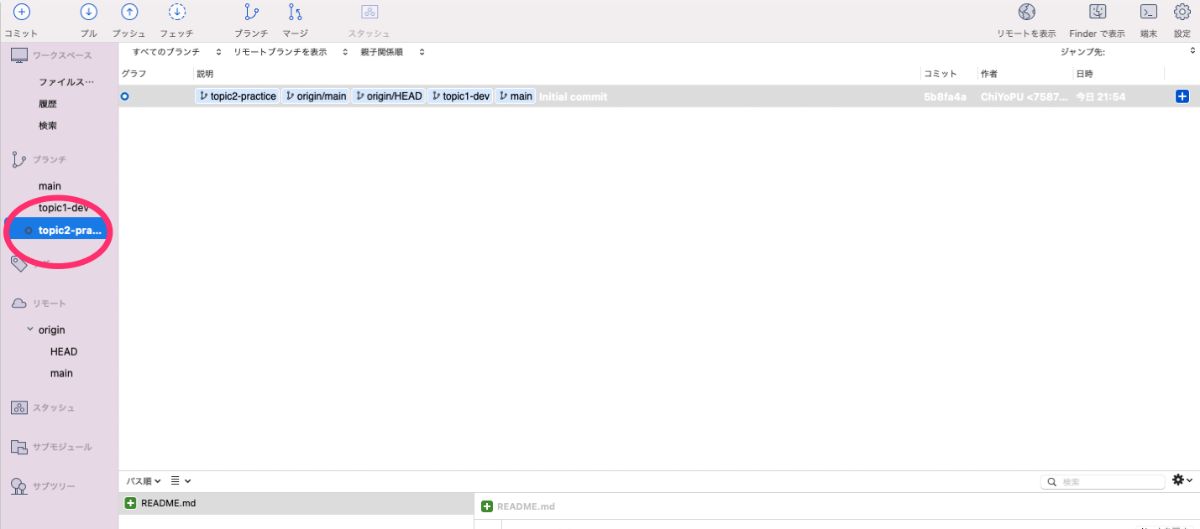Click the プッシュ (Push) toolbar icon
Image resolution: width=1200 pixels, height=529 pixels.
129,12
